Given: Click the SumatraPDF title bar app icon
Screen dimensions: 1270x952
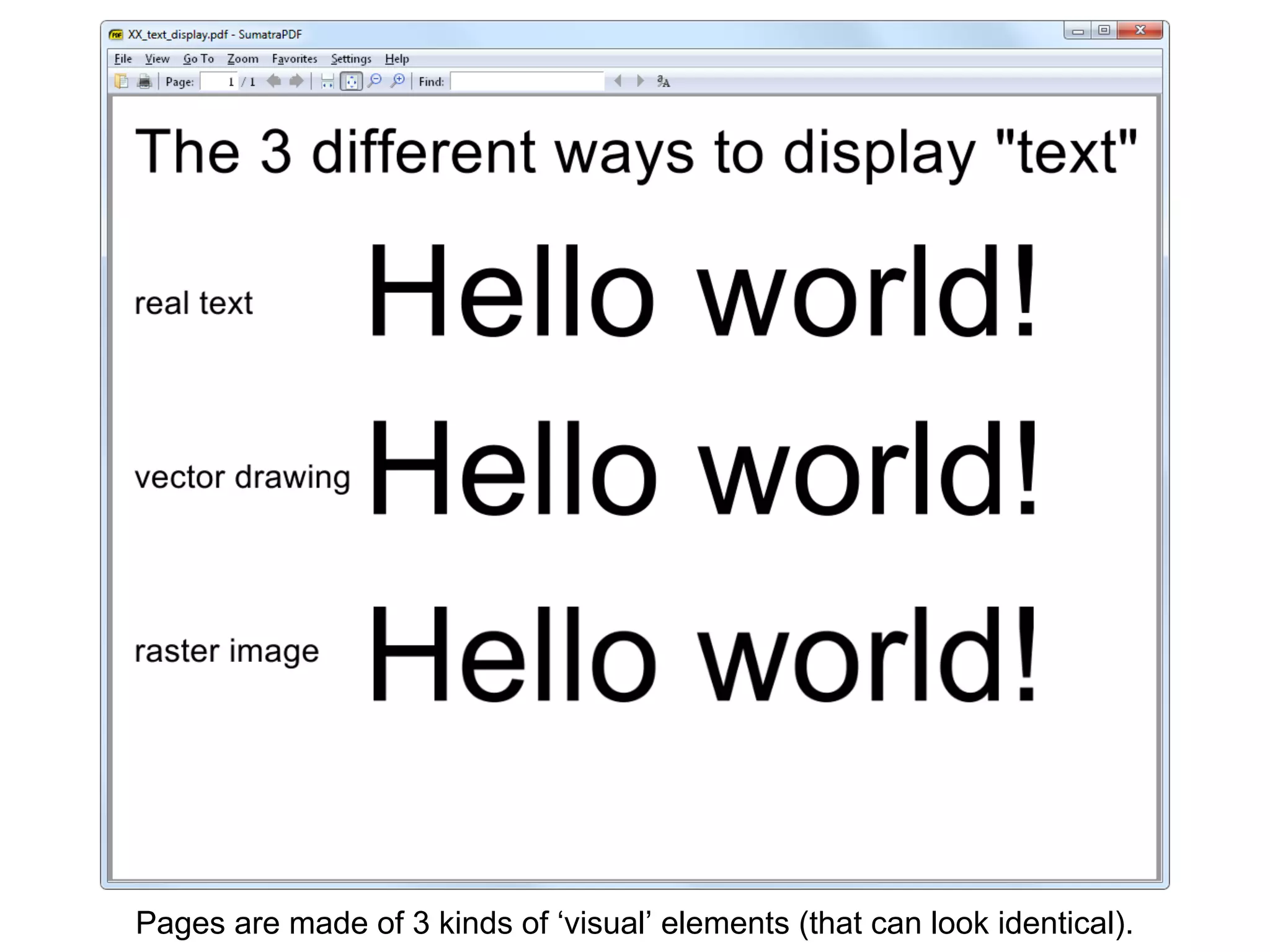Looking at the screenshot, I should [x=116, y=35].
